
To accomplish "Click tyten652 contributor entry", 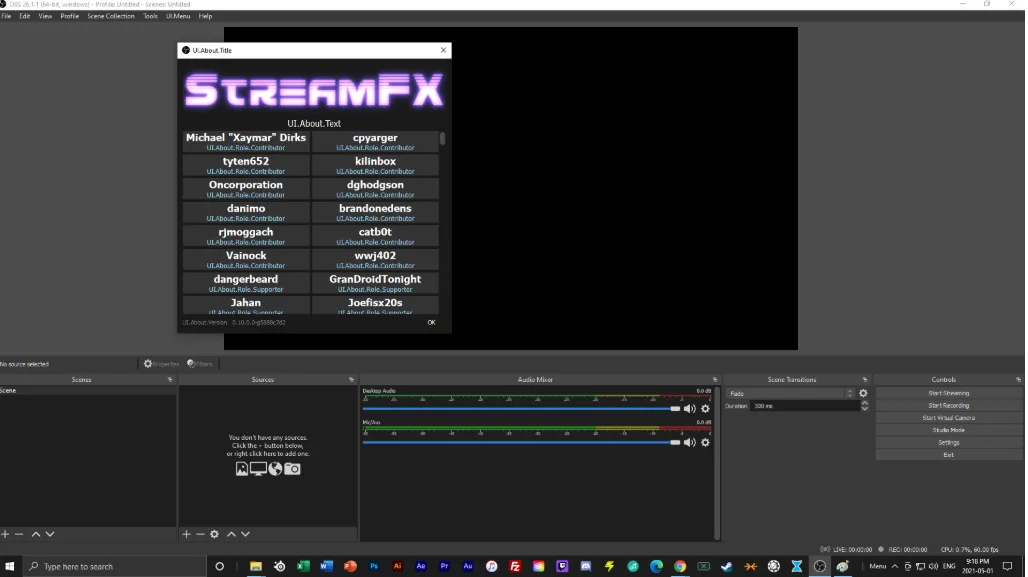I will [x=246, y=165].
